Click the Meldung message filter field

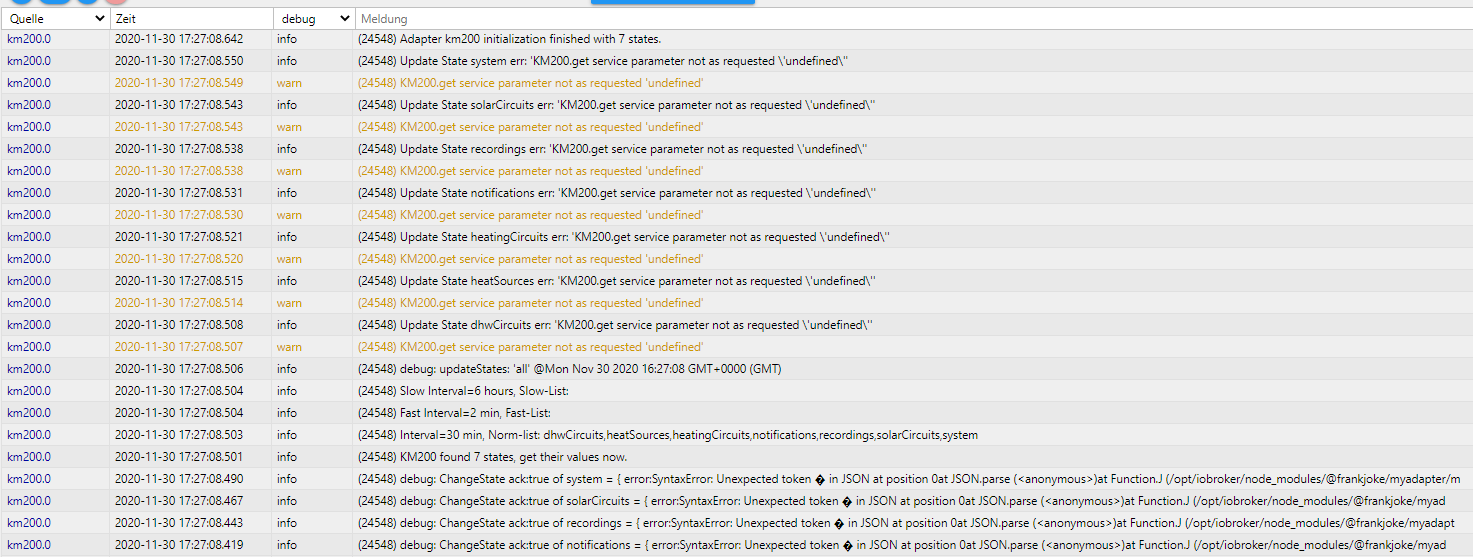coord(913,19)
